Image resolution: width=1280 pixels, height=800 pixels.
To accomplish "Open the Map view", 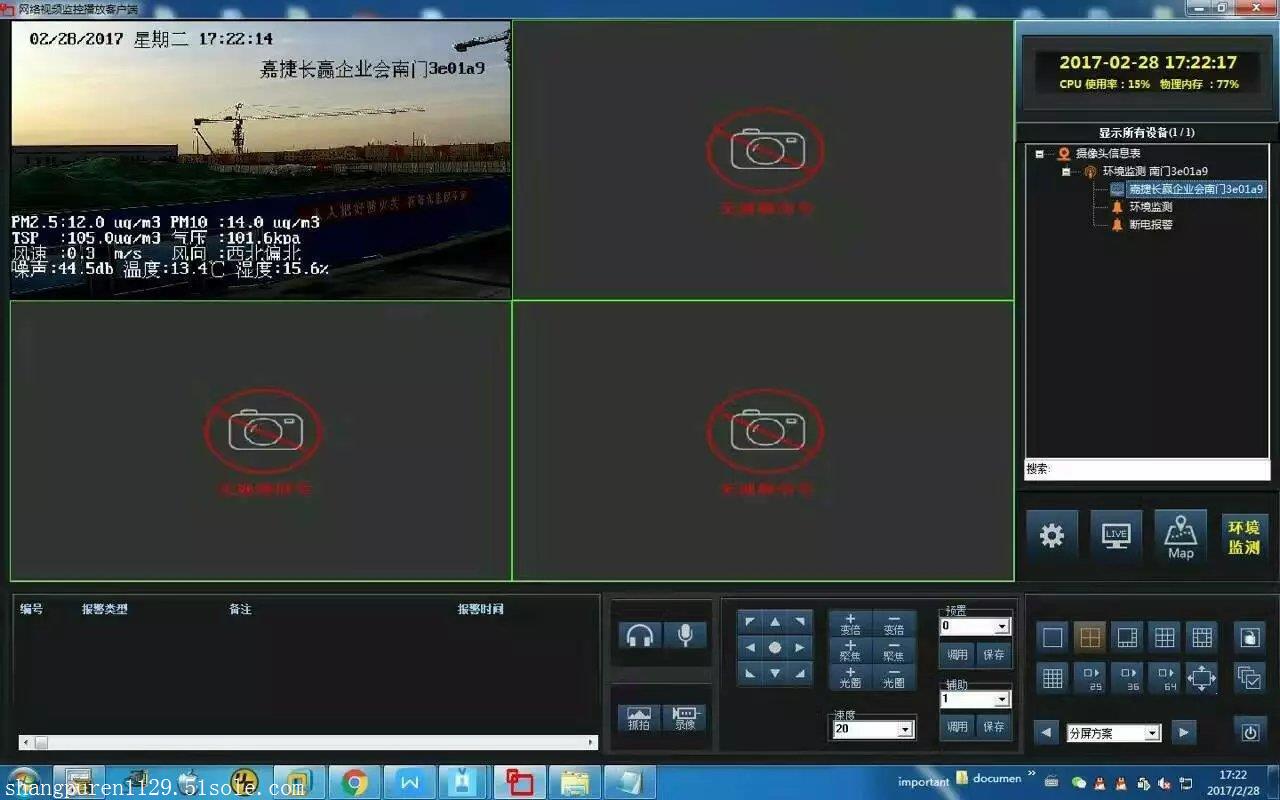I will pyautogui.click(x=1180, y=536).
